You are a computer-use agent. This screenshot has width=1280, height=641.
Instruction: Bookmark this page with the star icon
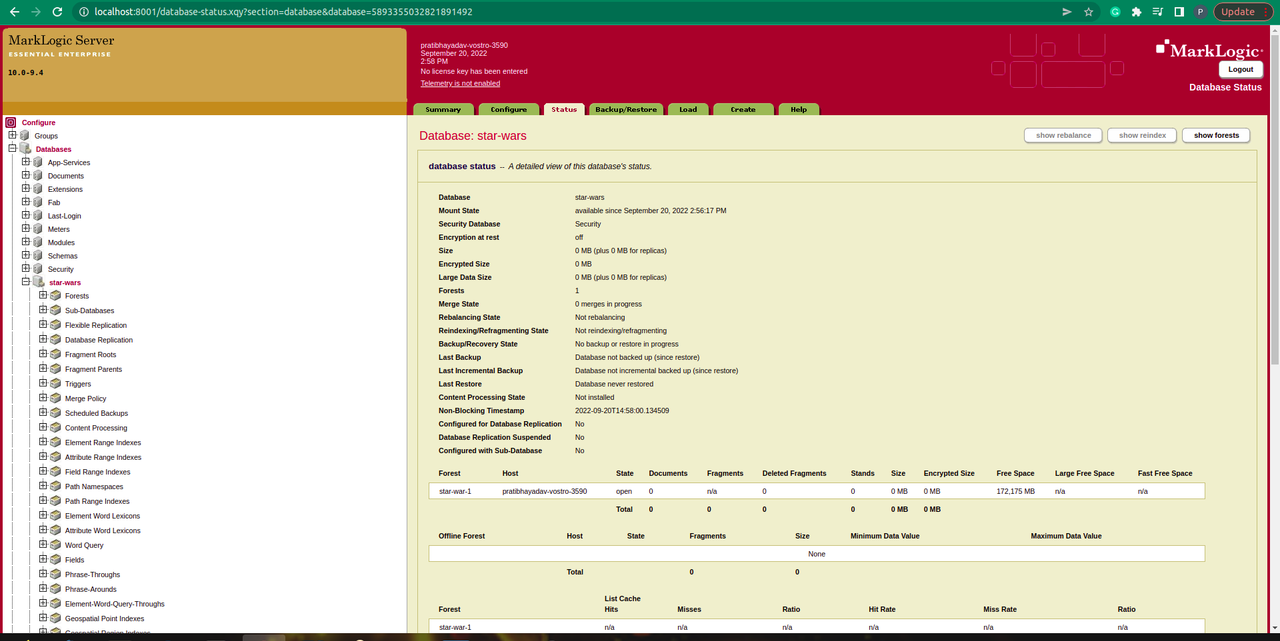[1088, 12]
